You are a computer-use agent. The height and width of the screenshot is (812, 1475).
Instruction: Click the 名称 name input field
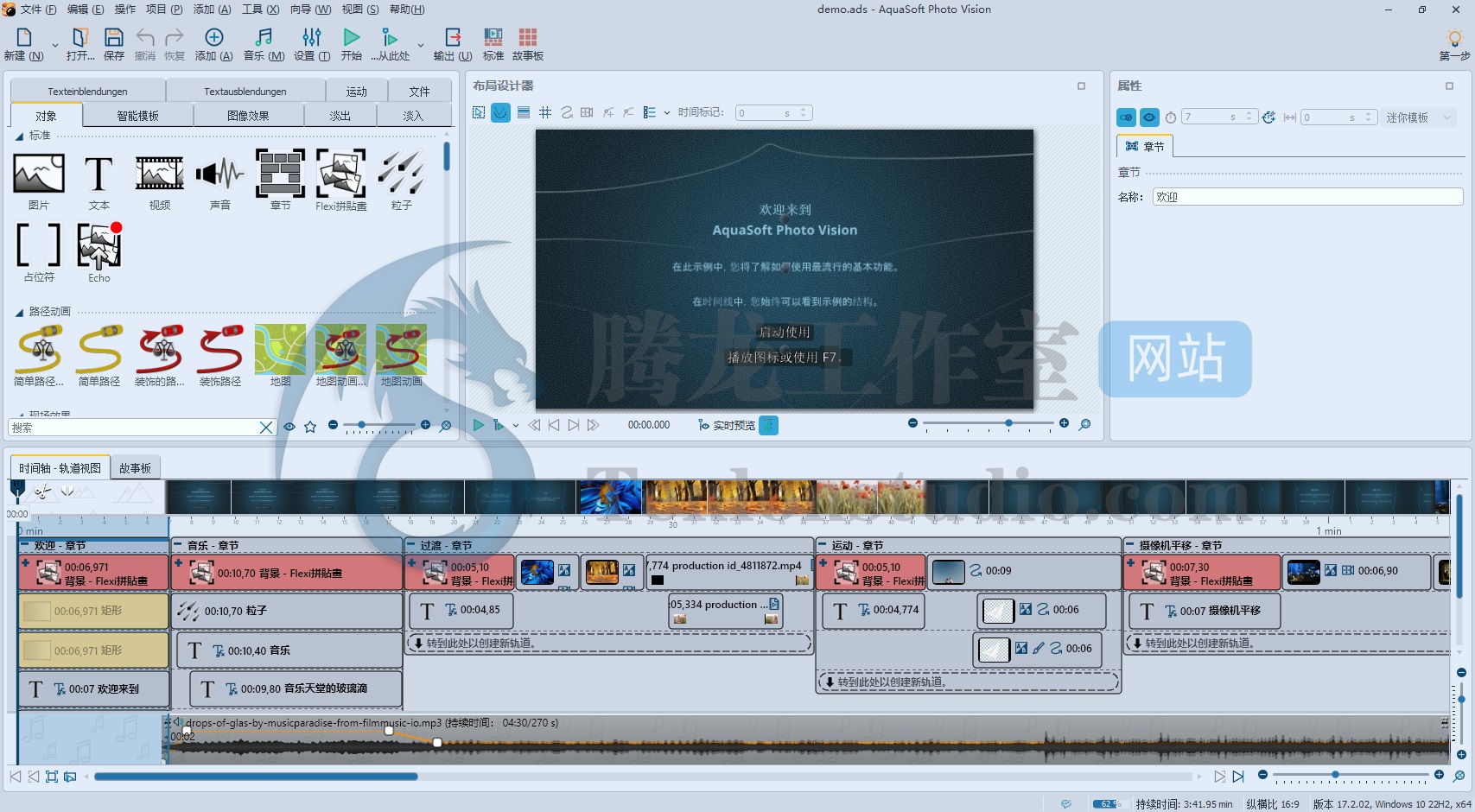tap(1307, 197)
